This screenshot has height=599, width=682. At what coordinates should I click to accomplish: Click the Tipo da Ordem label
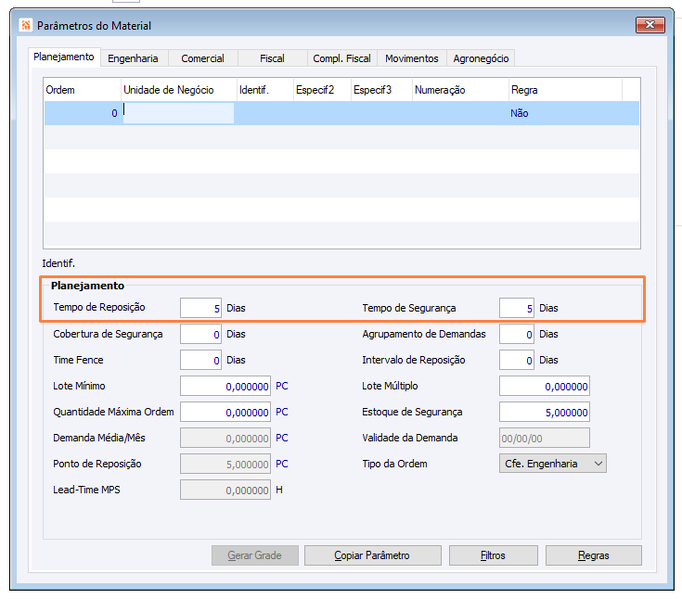[394, 464]
